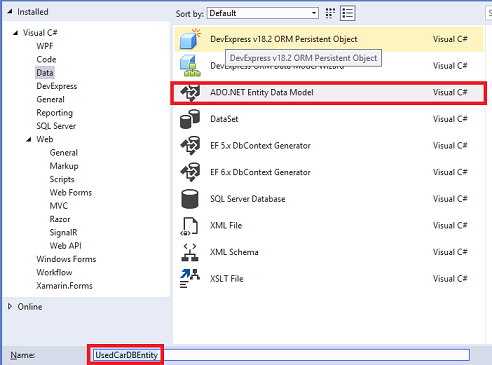Pick the EF 5.x DbContext Generator icon
The image size is (492, 365).
[x=190, y=146]
